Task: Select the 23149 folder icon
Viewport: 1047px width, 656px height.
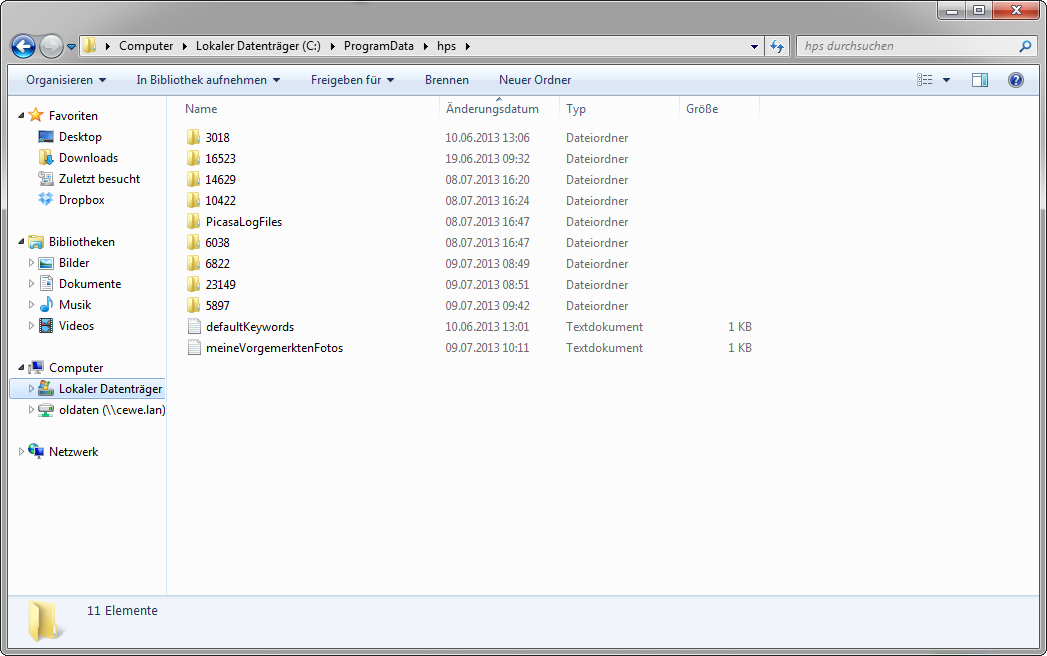Action: pos(194,285)
